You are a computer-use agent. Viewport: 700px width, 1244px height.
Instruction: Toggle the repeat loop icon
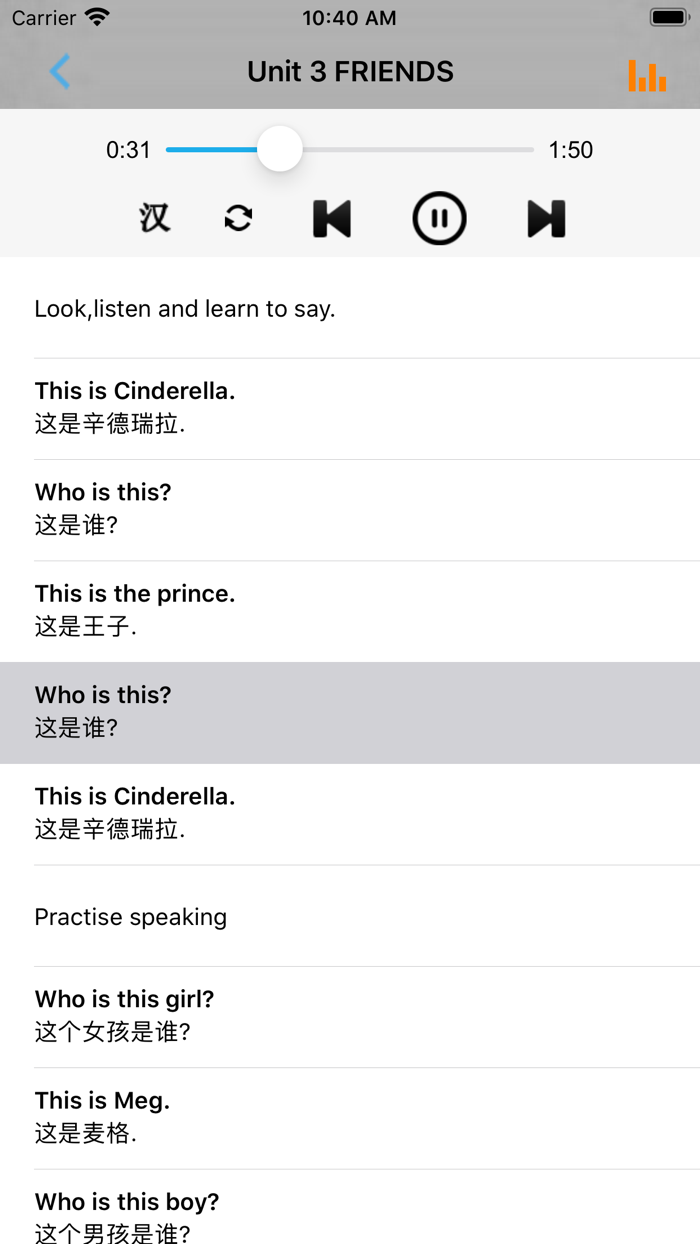tap(238, 218)
